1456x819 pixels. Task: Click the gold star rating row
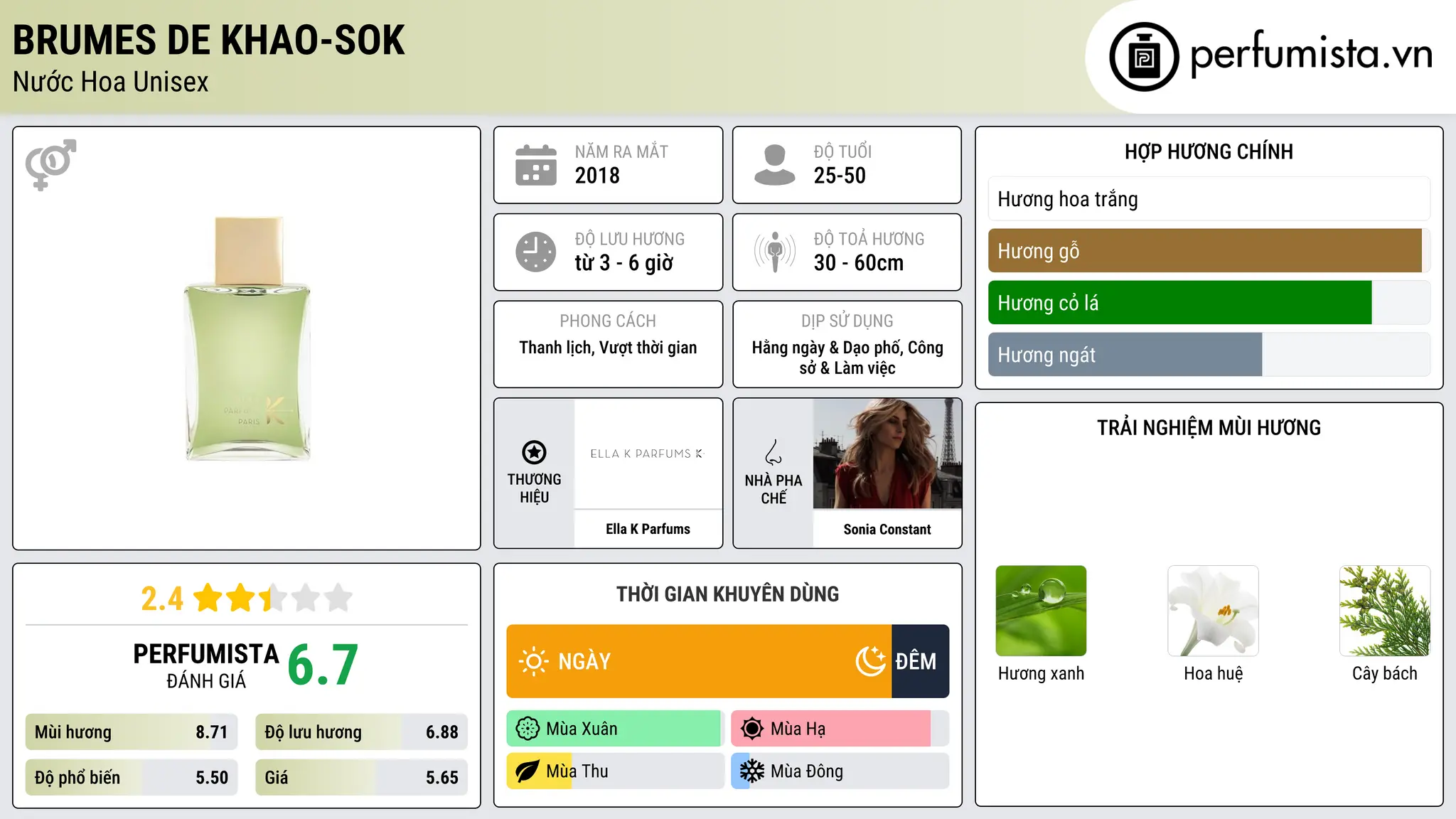pos(273,598)
